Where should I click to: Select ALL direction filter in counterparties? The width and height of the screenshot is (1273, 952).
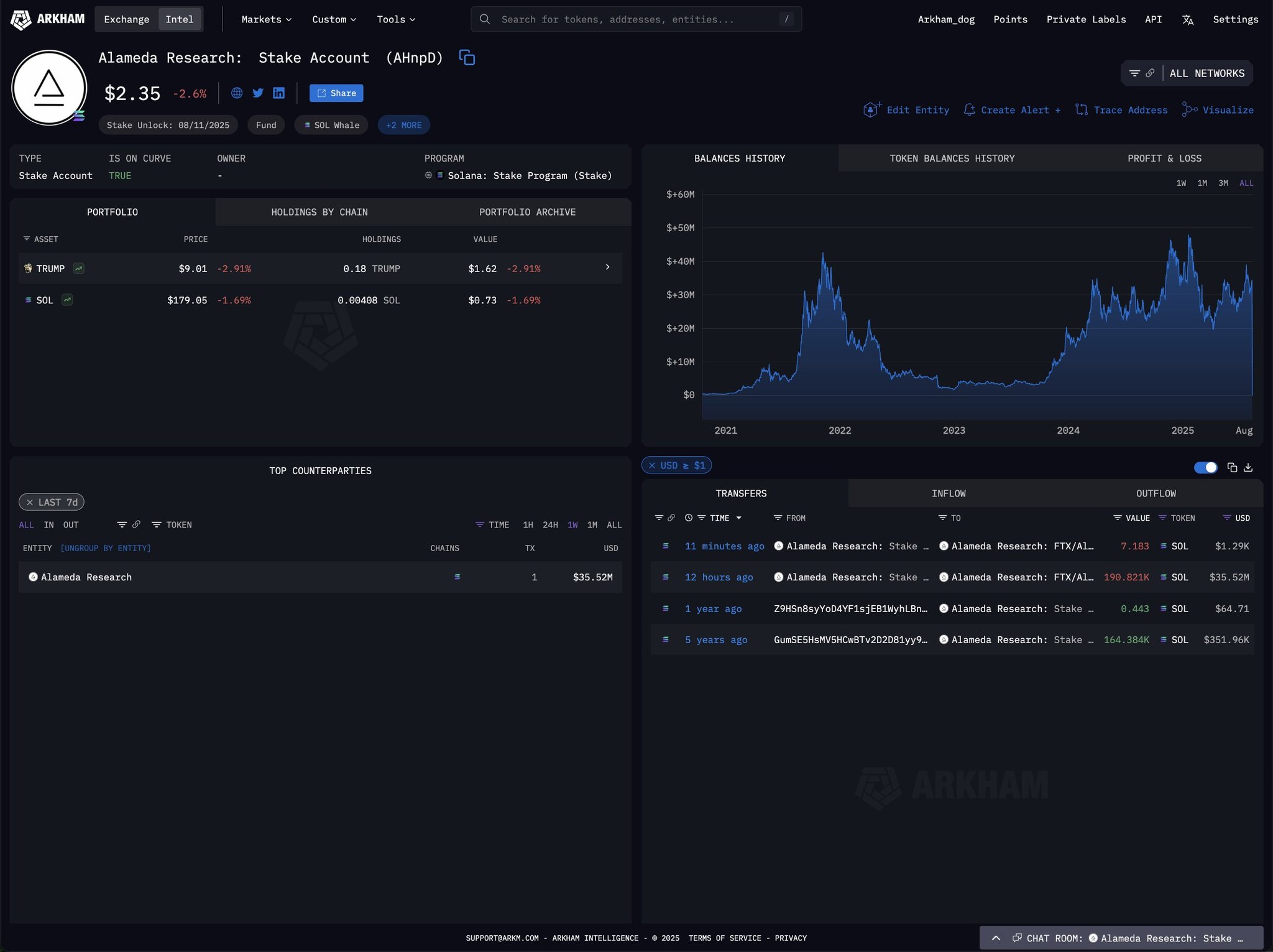tap(26, 525)
